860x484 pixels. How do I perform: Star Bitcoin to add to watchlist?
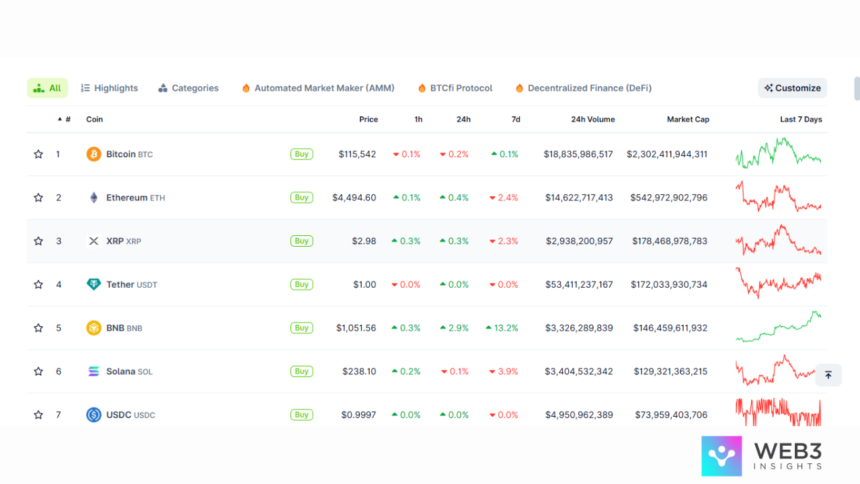[x=38, y=154]
